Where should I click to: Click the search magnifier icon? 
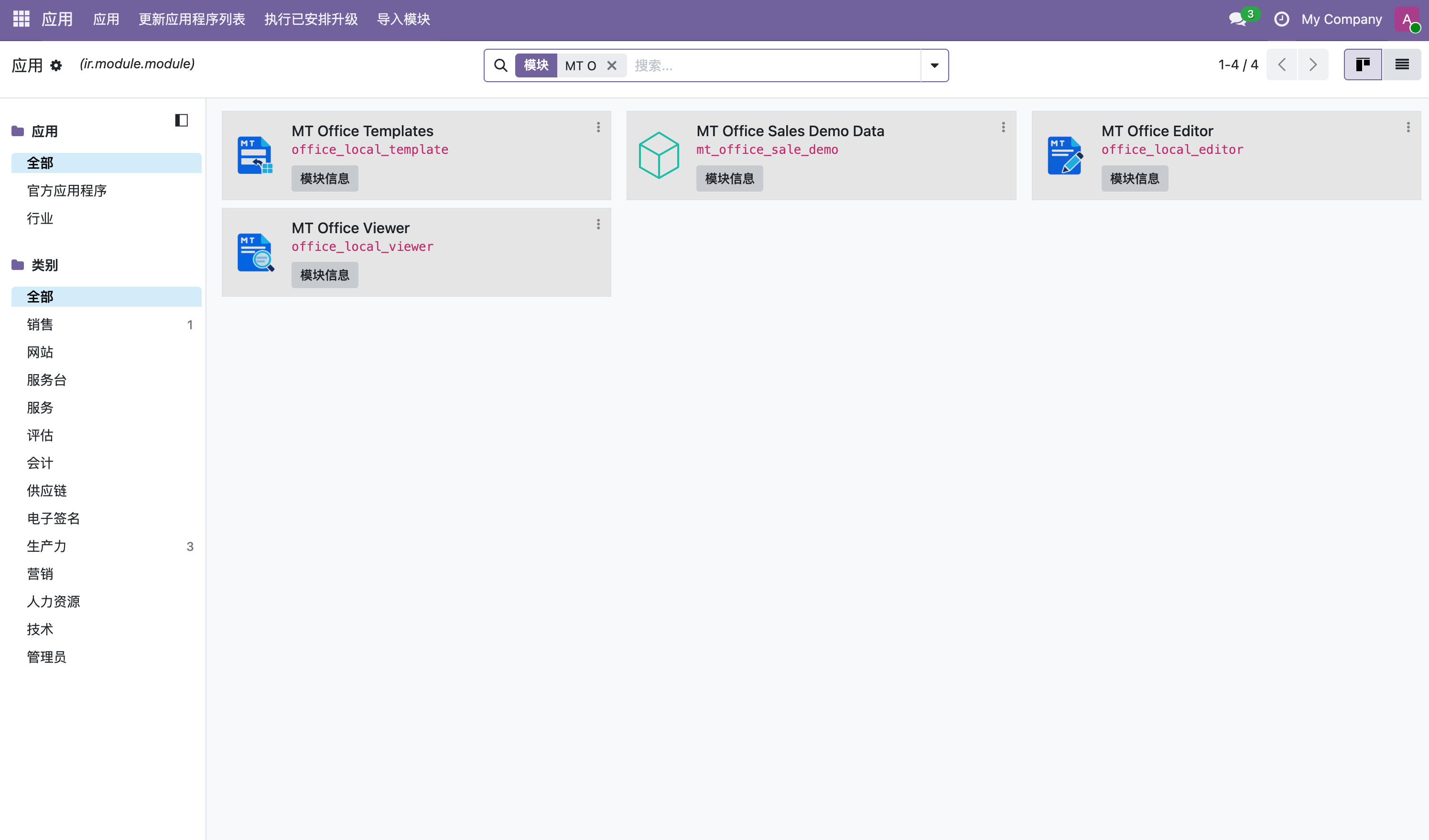(x=500, y=65)
